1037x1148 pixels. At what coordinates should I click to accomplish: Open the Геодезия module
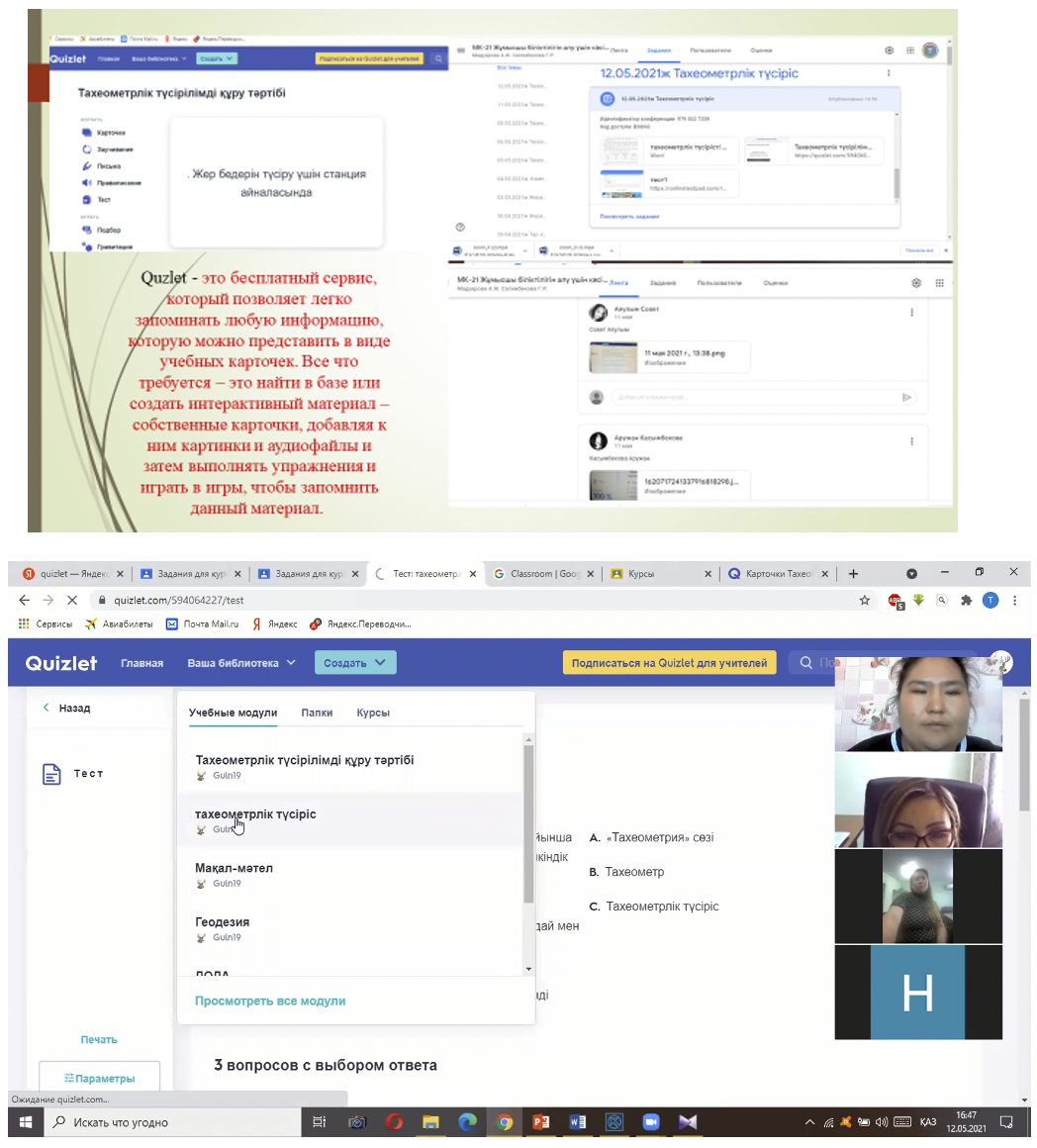(350, 928)
